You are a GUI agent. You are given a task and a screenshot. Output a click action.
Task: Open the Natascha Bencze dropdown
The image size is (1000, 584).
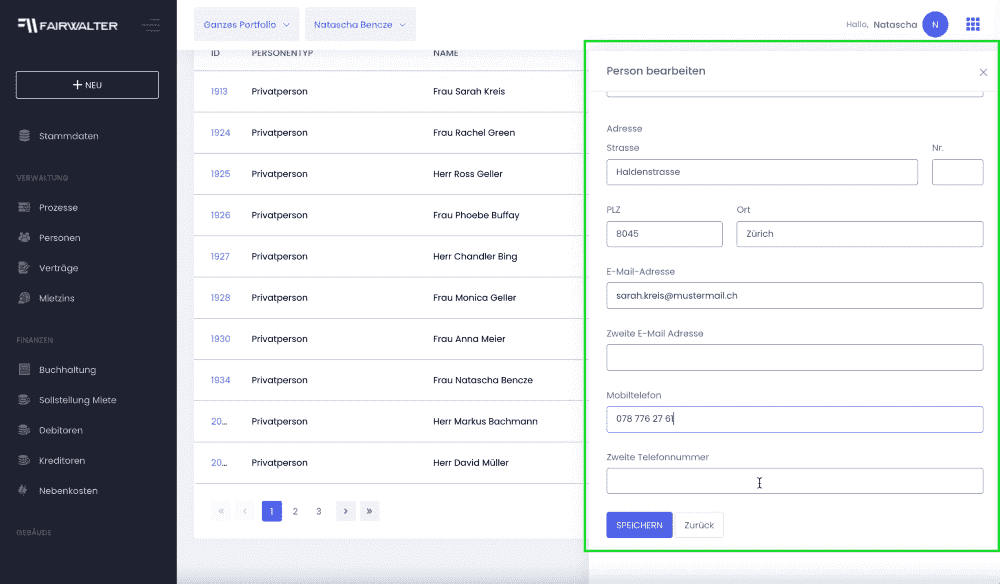[x=360, y=24]
